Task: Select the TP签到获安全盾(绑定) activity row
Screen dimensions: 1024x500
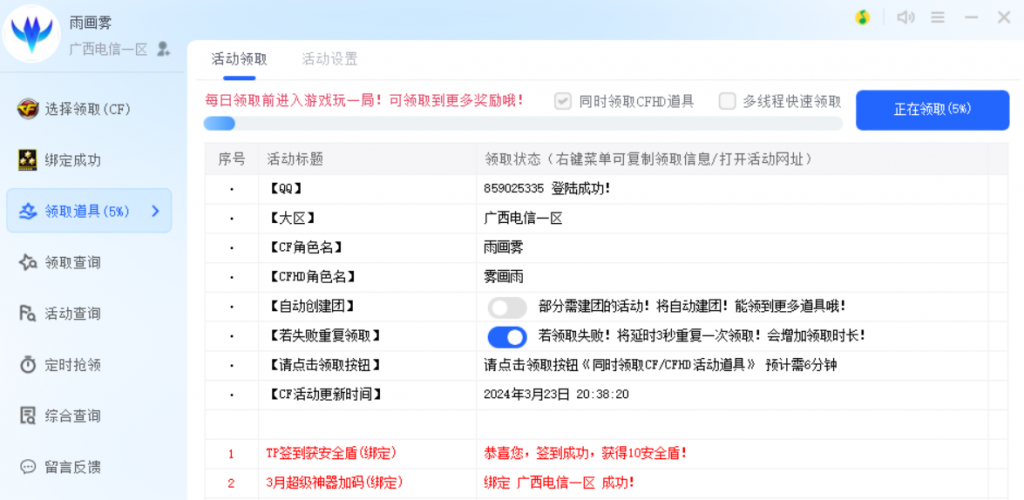Action: (x=331, y=453)
